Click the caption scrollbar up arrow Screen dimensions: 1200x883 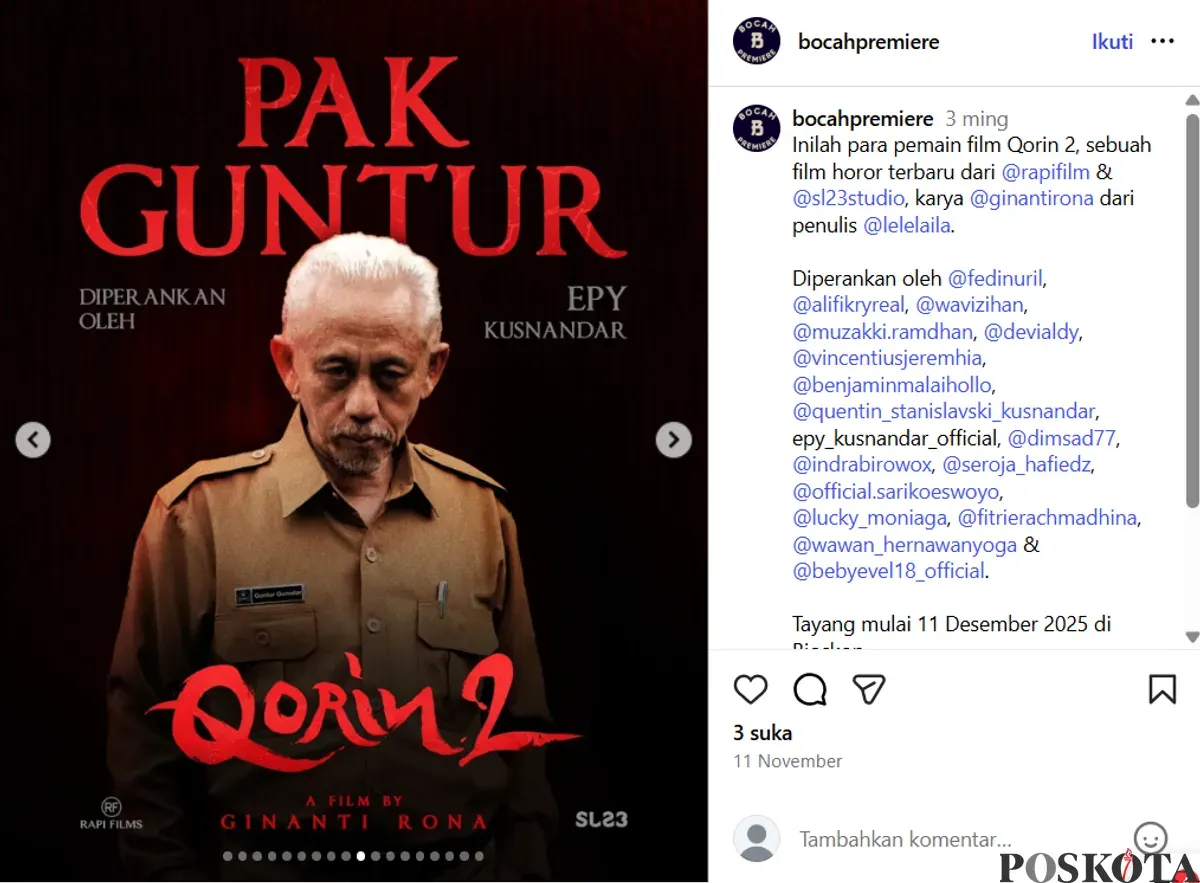click(x=1191, y=99)
